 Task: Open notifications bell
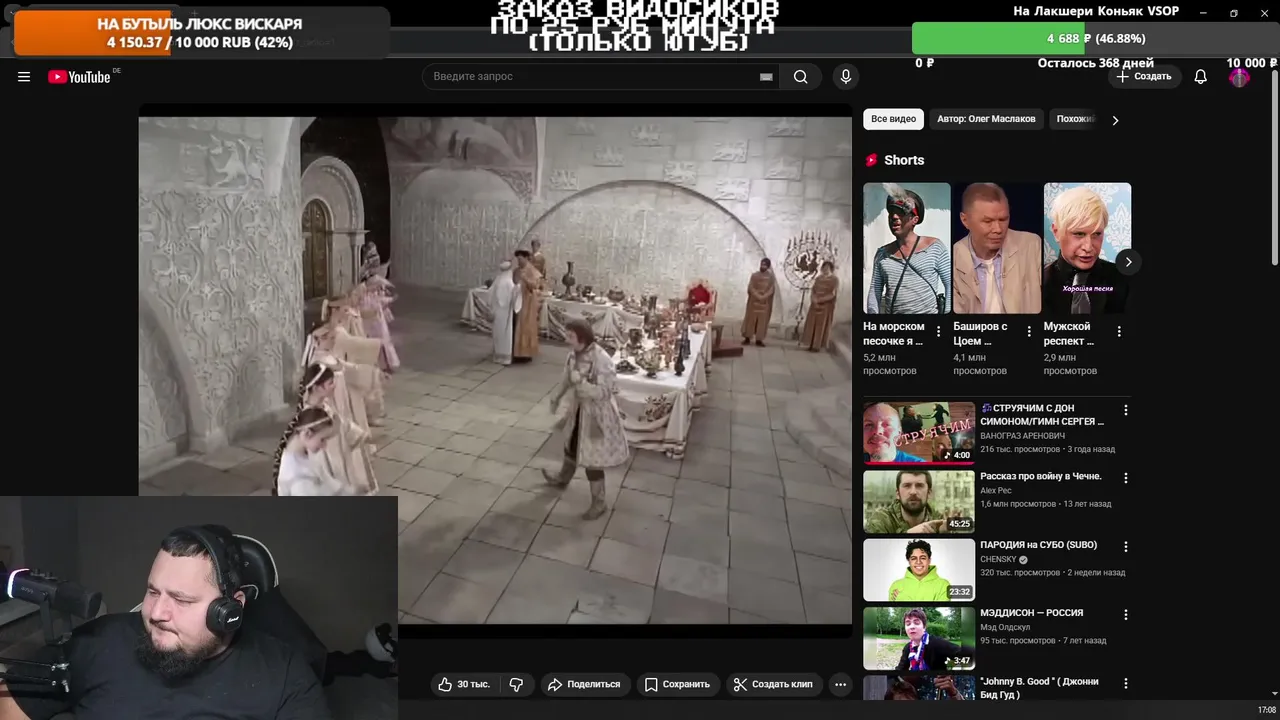tap(1201, 77)
